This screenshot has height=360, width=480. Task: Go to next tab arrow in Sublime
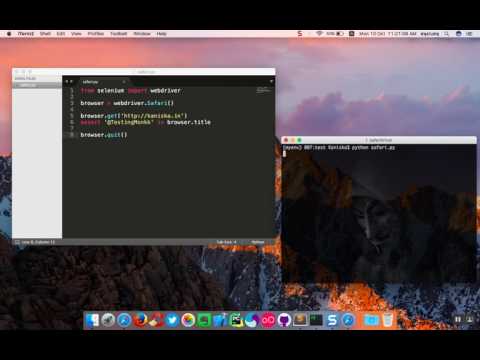71,81
